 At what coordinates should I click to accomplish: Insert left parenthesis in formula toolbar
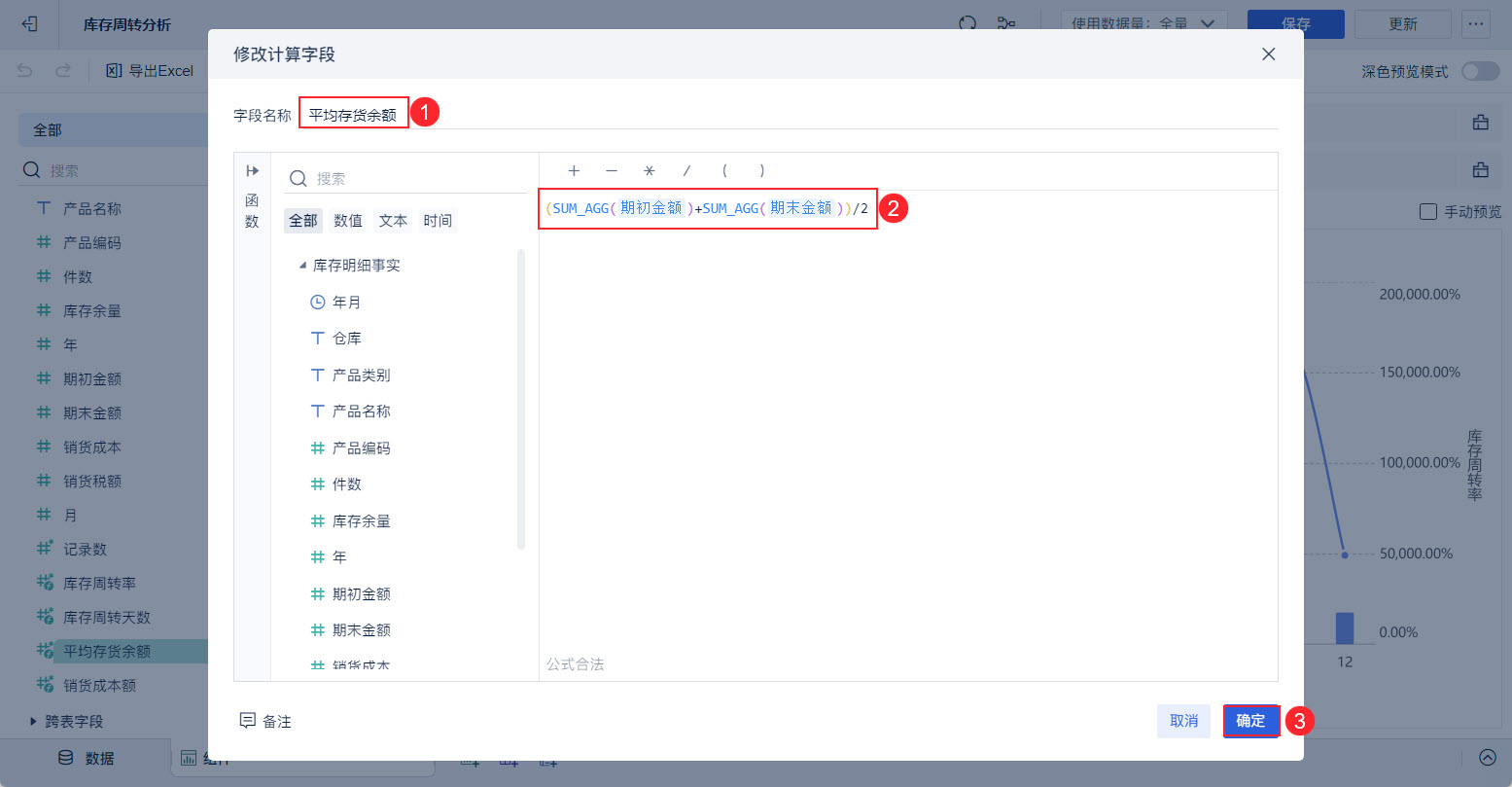pyautogui.click(x=724, y=170)
